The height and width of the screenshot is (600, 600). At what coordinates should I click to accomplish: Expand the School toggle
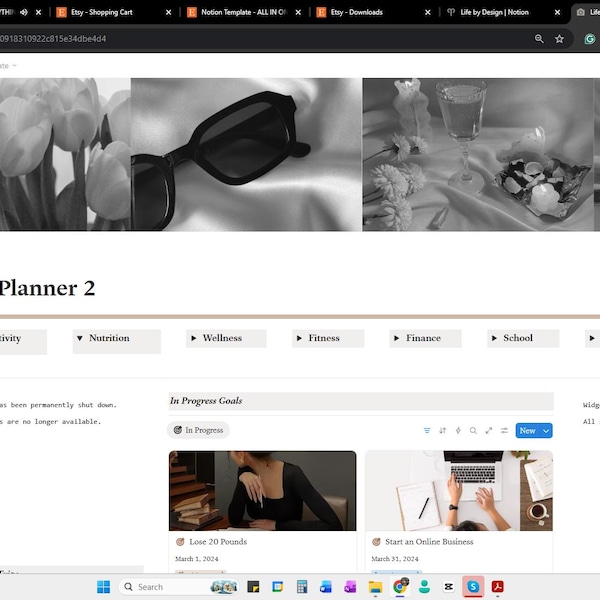[x=494, y=338]
